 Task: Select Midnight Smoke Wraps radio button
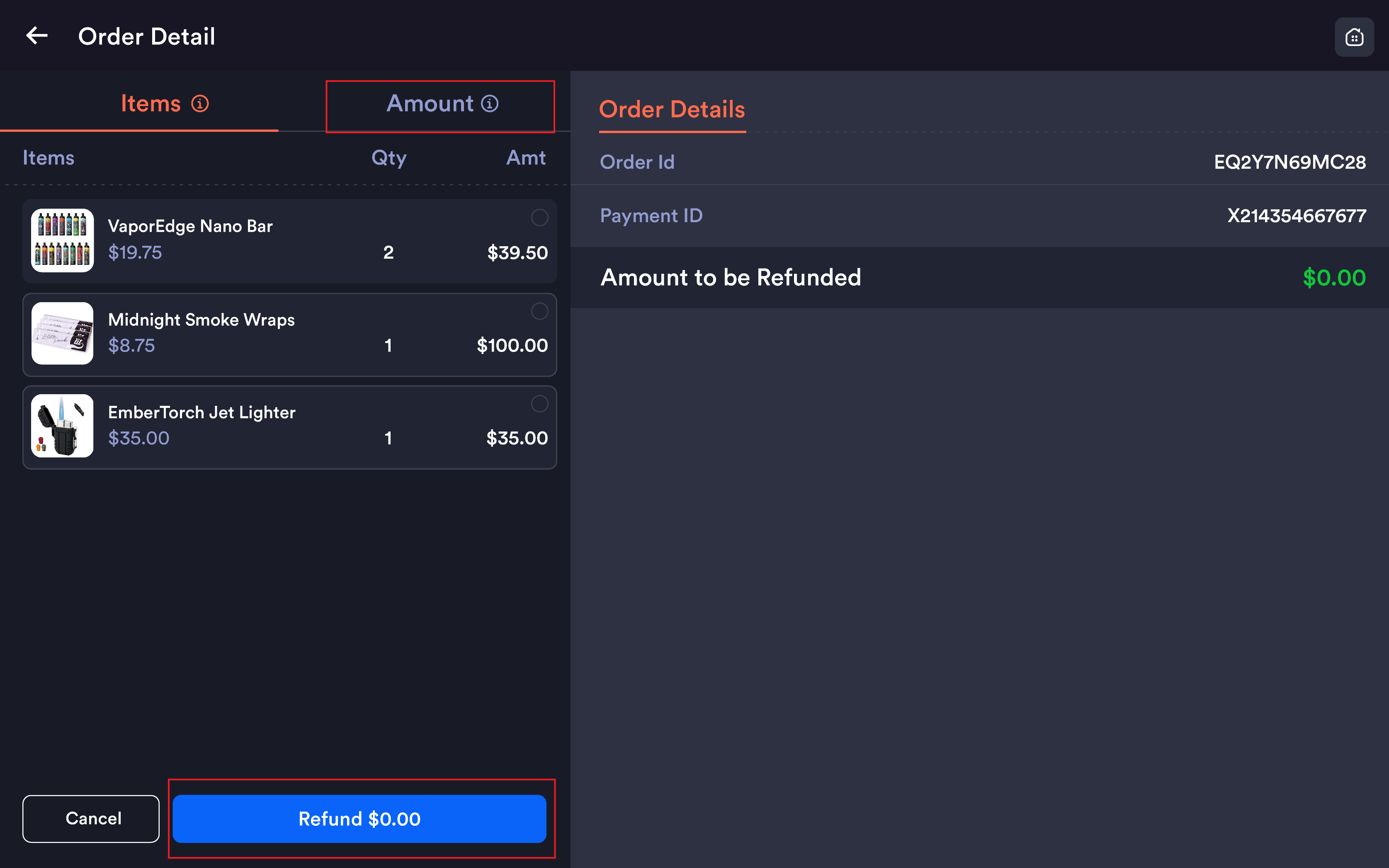(x=539, y=311)
